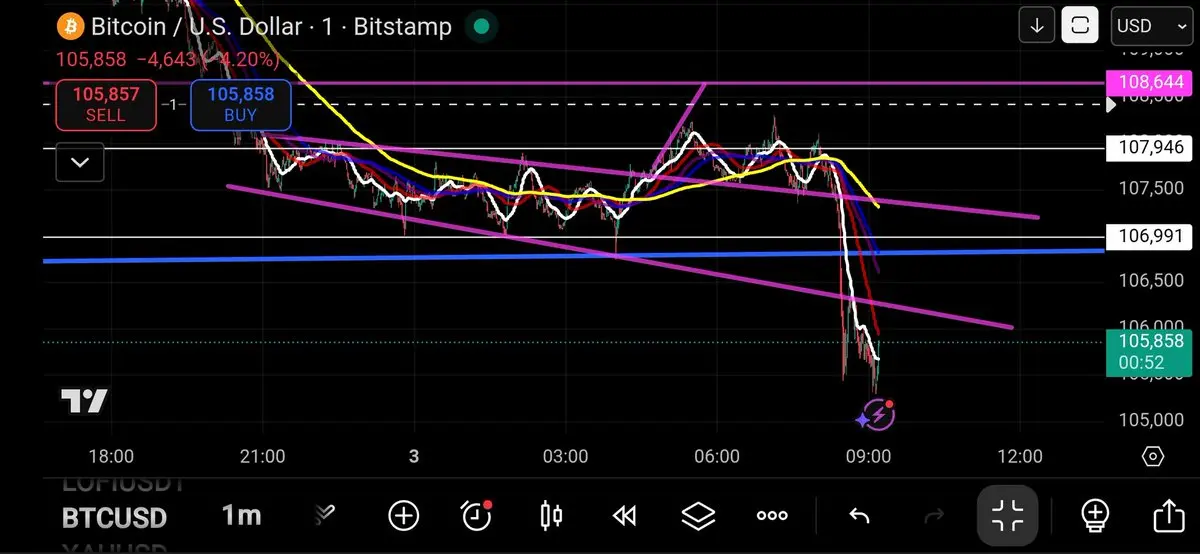The image size is (1200, 554).
Task: Open the USD currency dropdown
Action: pyautogui.click(x=1150, y=26)
